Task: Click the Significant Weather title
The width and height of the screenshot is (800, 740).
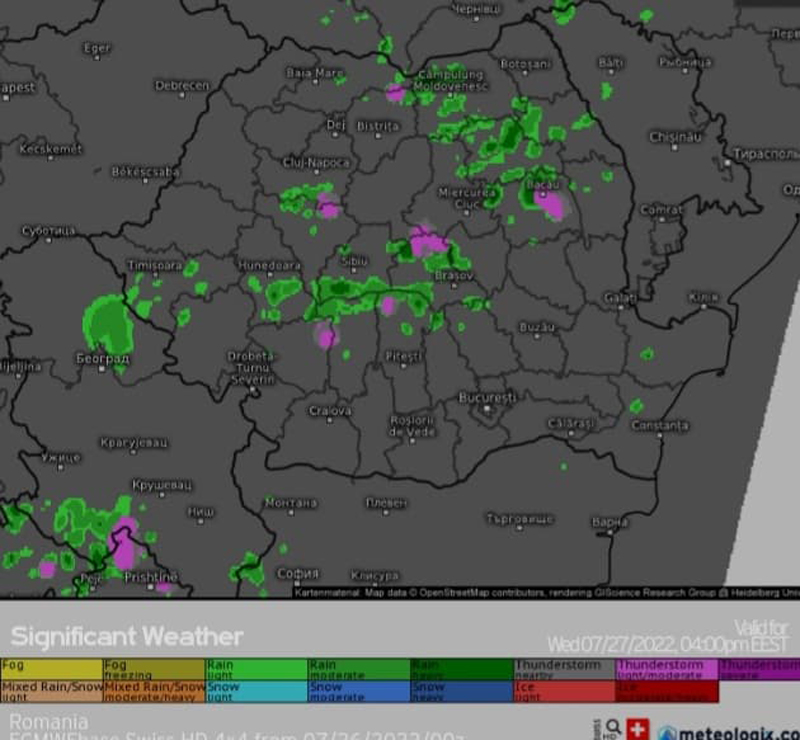Action: coord(127,636)
